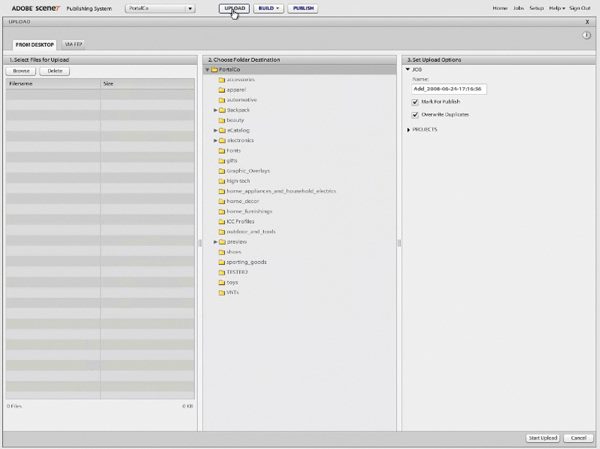Sort file list by the Size column header
Viewport: 600px width, 449px height.
[x=146, y=85]
